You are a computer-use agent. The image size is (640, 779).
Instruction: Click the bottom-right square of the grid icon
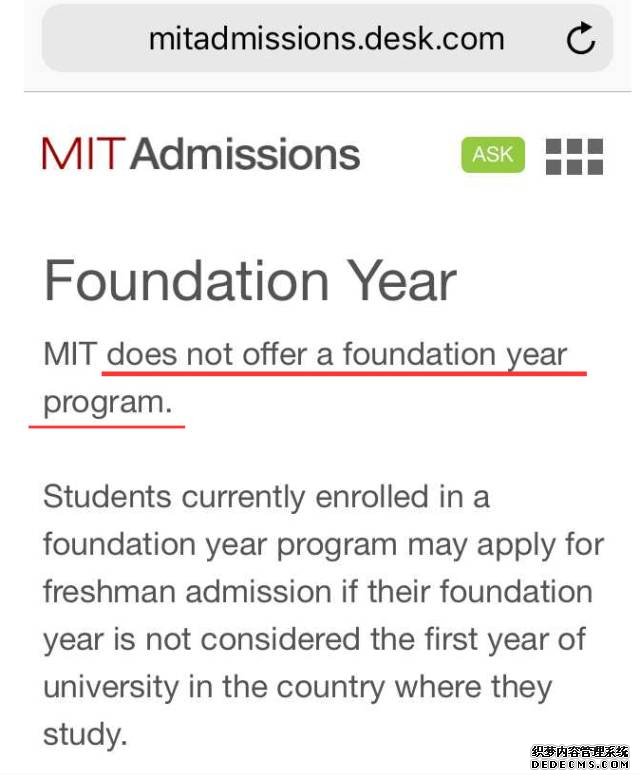click(x=596, y=167)
